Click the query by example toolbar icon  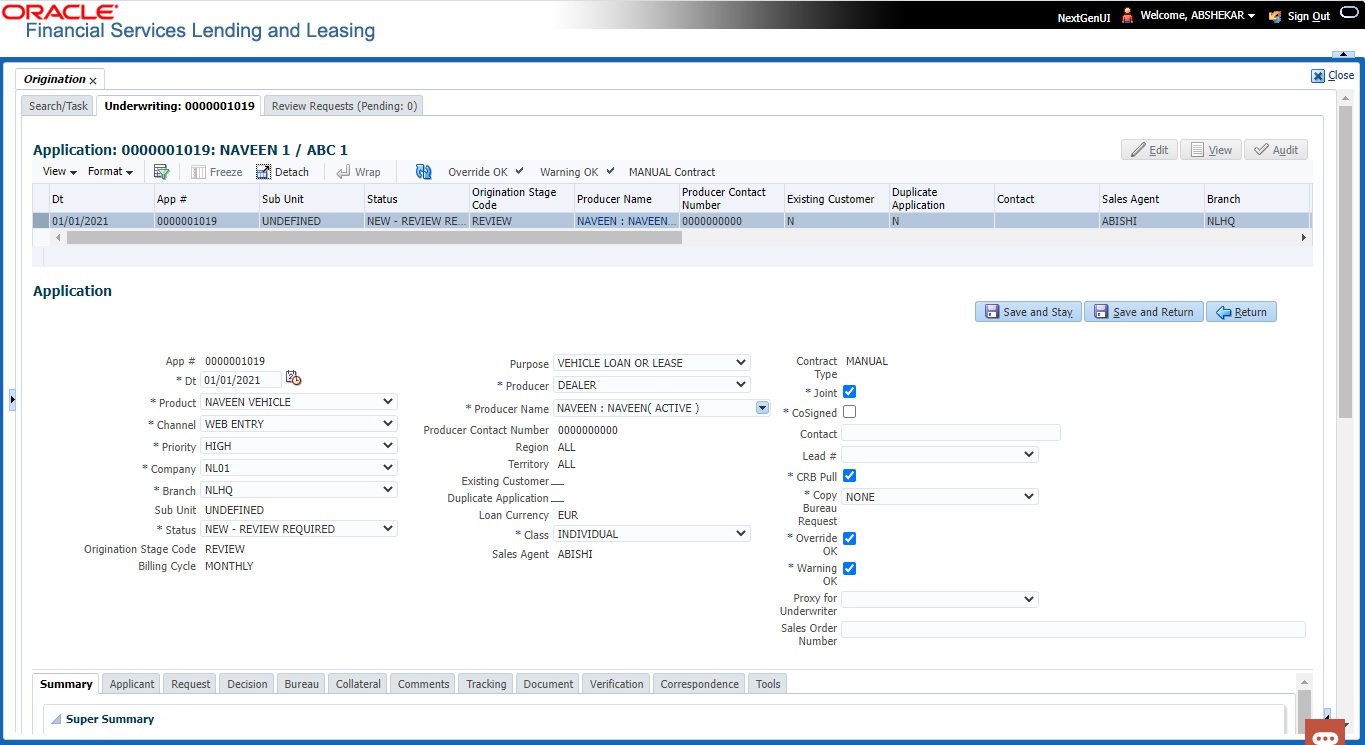(x=161, y=172)
